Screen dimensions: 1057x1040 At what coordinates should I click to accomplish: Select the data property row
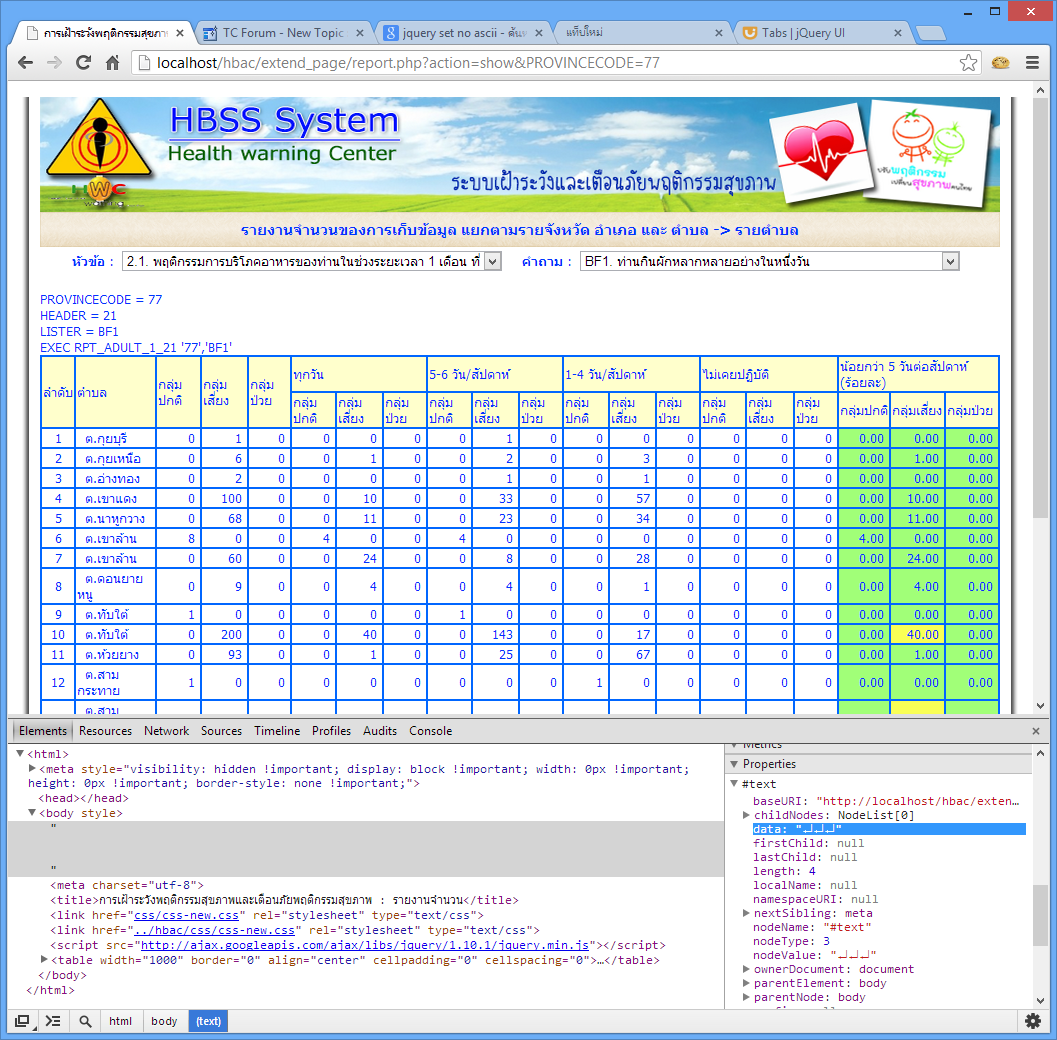click(x=888, y=829)
